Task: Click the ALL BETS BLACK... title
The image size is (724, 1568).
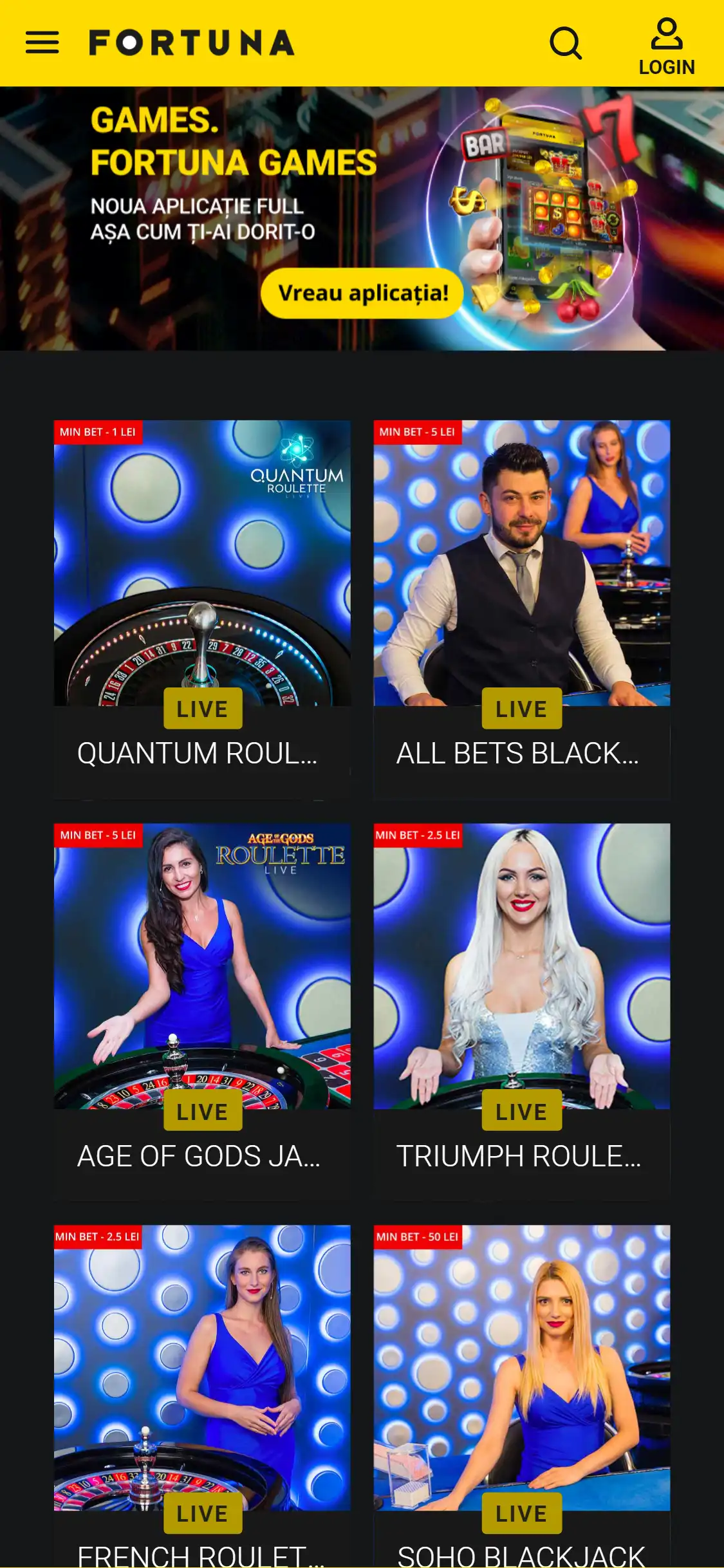Action: pos(517,753)
